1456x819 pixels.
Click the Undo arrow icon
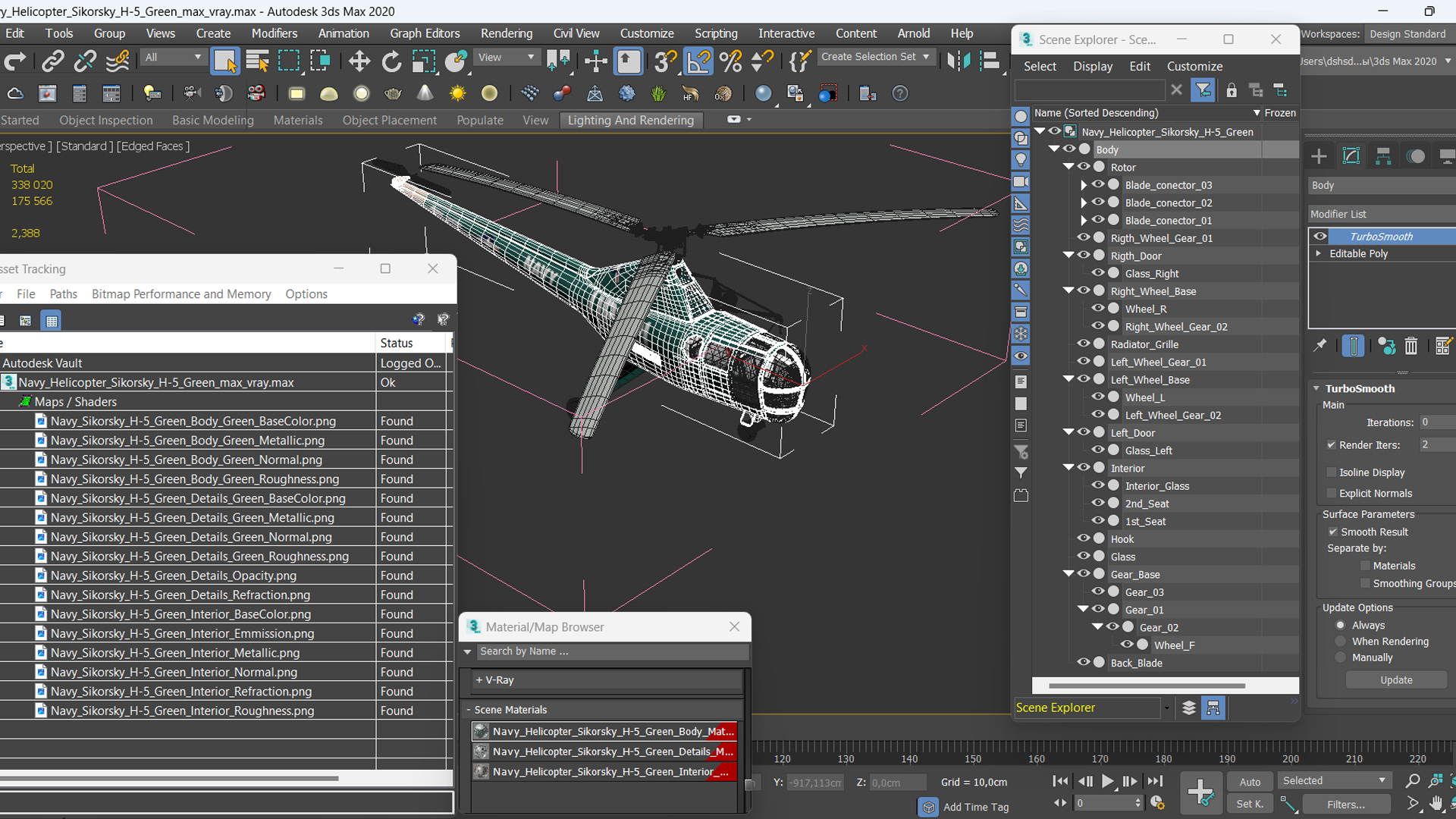coord(15,61)
